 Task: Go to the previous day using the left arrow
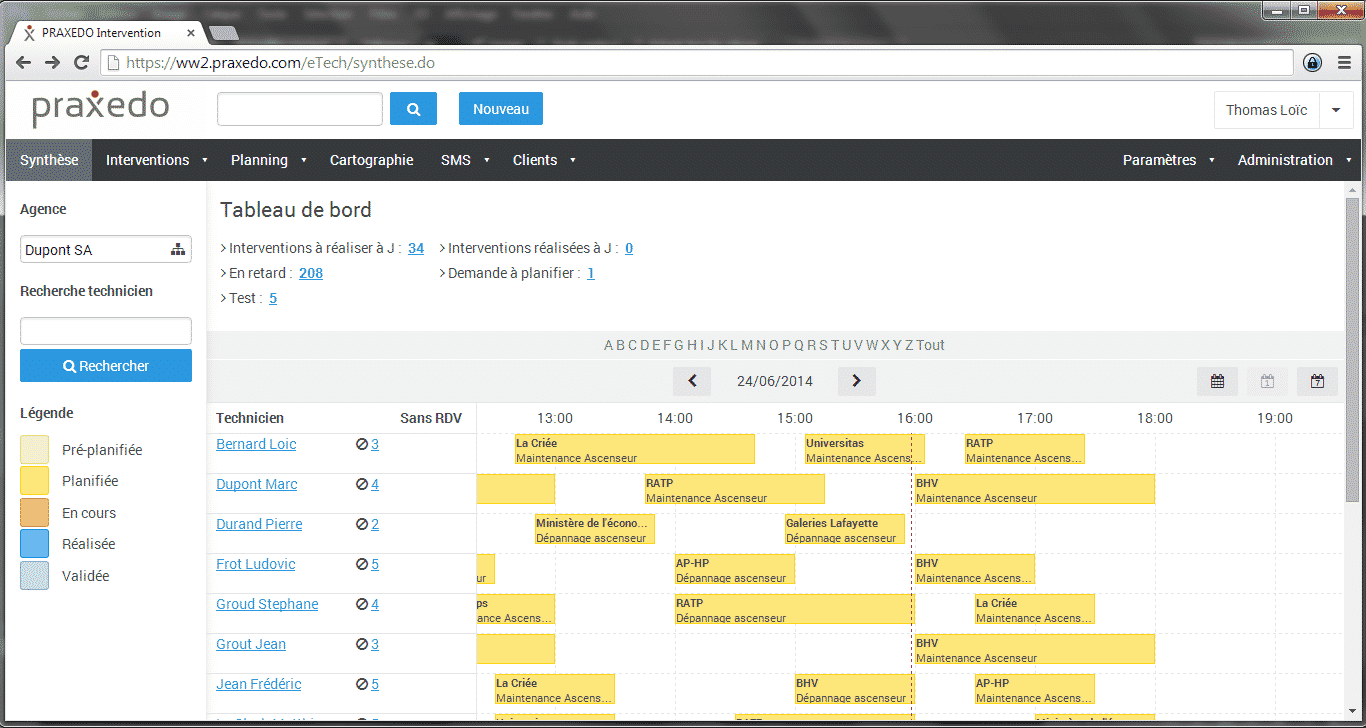(691, 381)
